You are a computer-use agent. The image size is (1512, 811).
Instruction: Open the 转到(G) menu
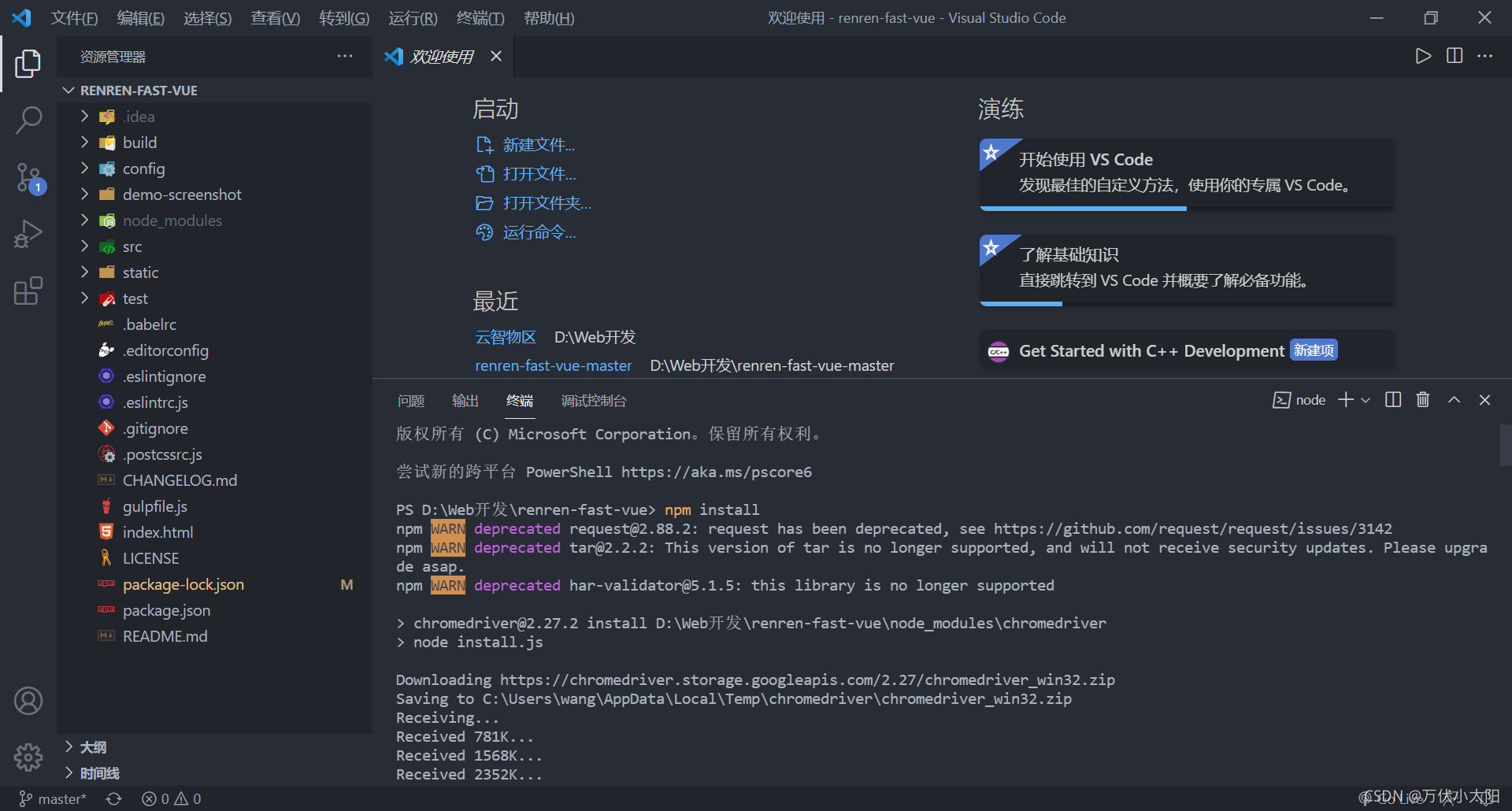(x=344, y=18)
